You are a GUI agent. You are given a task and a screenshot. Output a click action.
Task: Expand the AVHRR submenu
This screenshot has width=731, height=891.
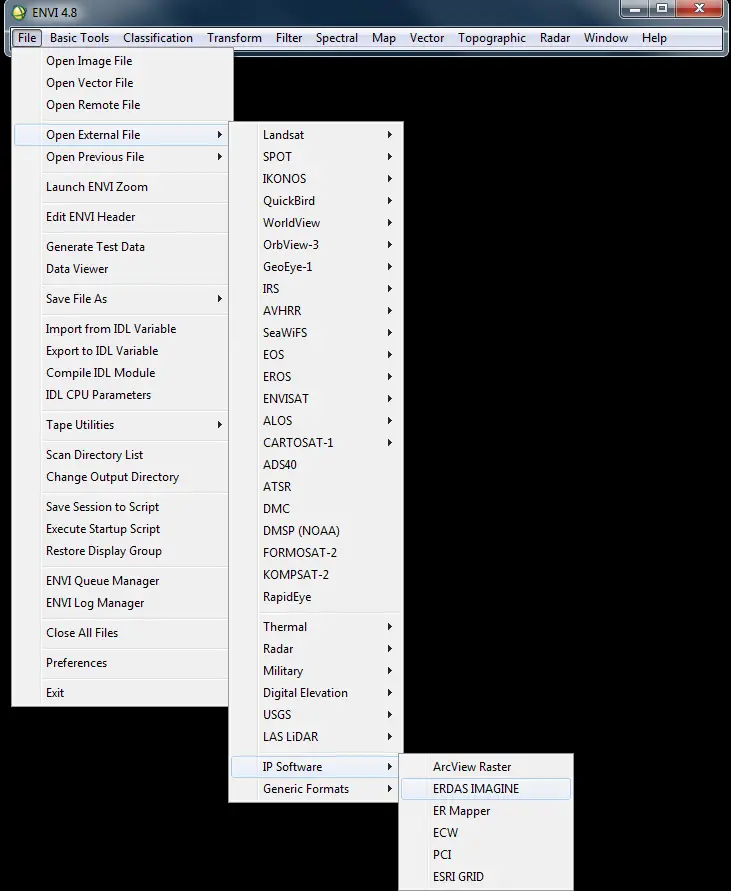click(x=316, y=311)
